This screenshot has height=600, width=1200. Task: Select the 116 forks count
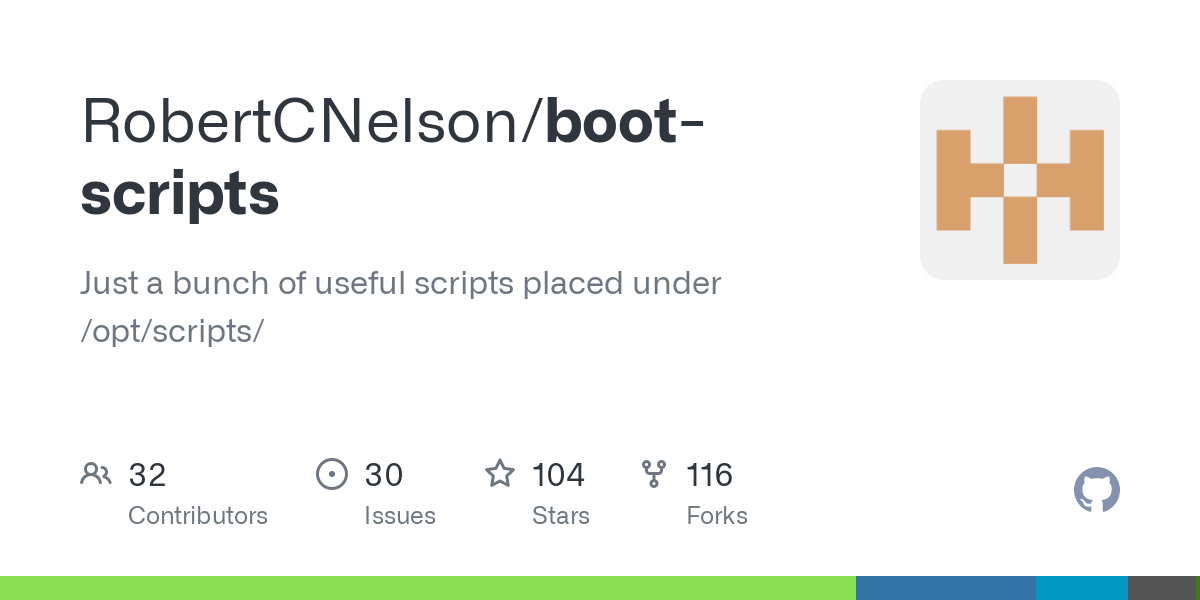coord(710,475)
